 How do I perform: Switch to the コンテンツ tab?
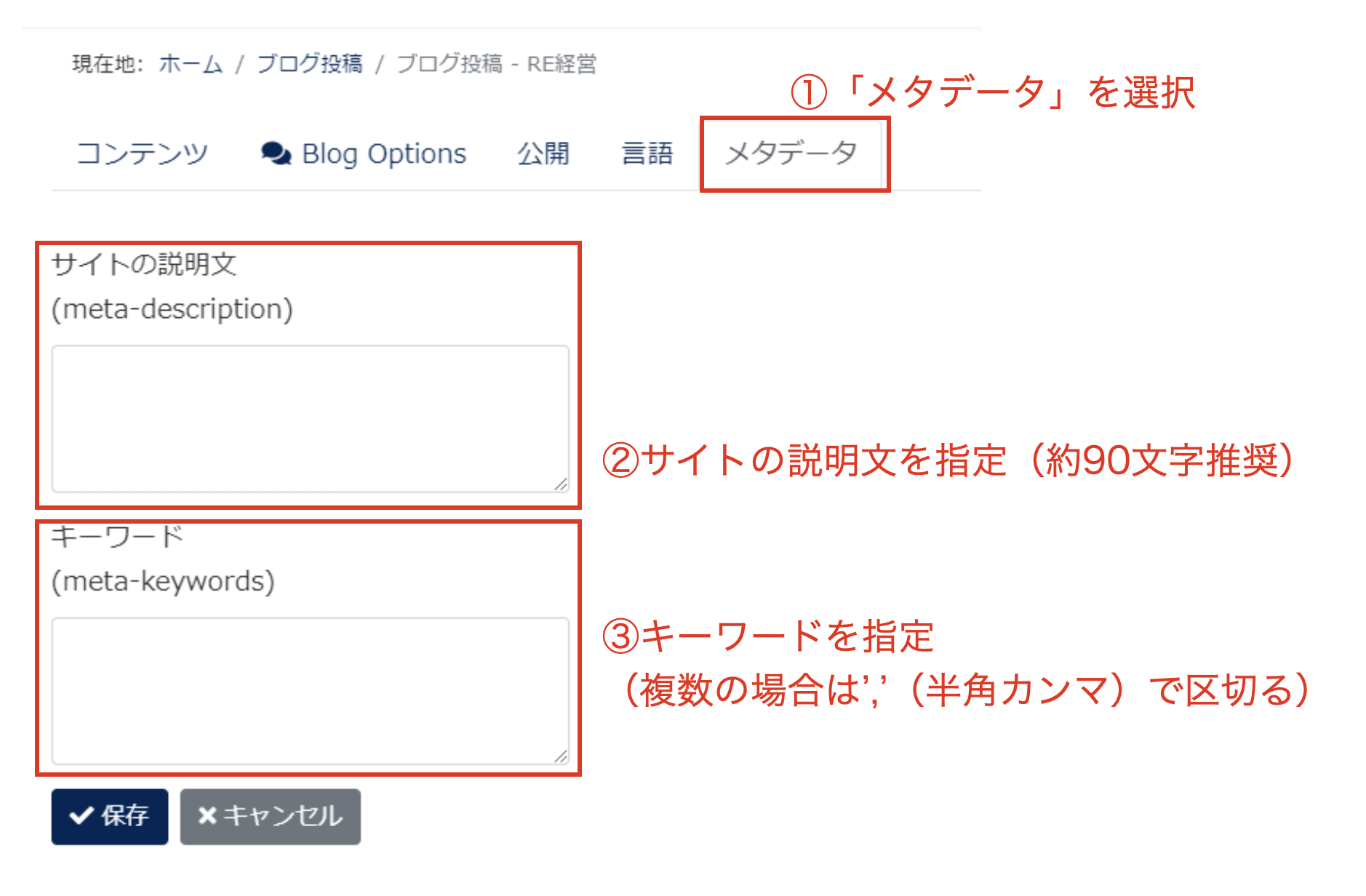coord(143,154)
